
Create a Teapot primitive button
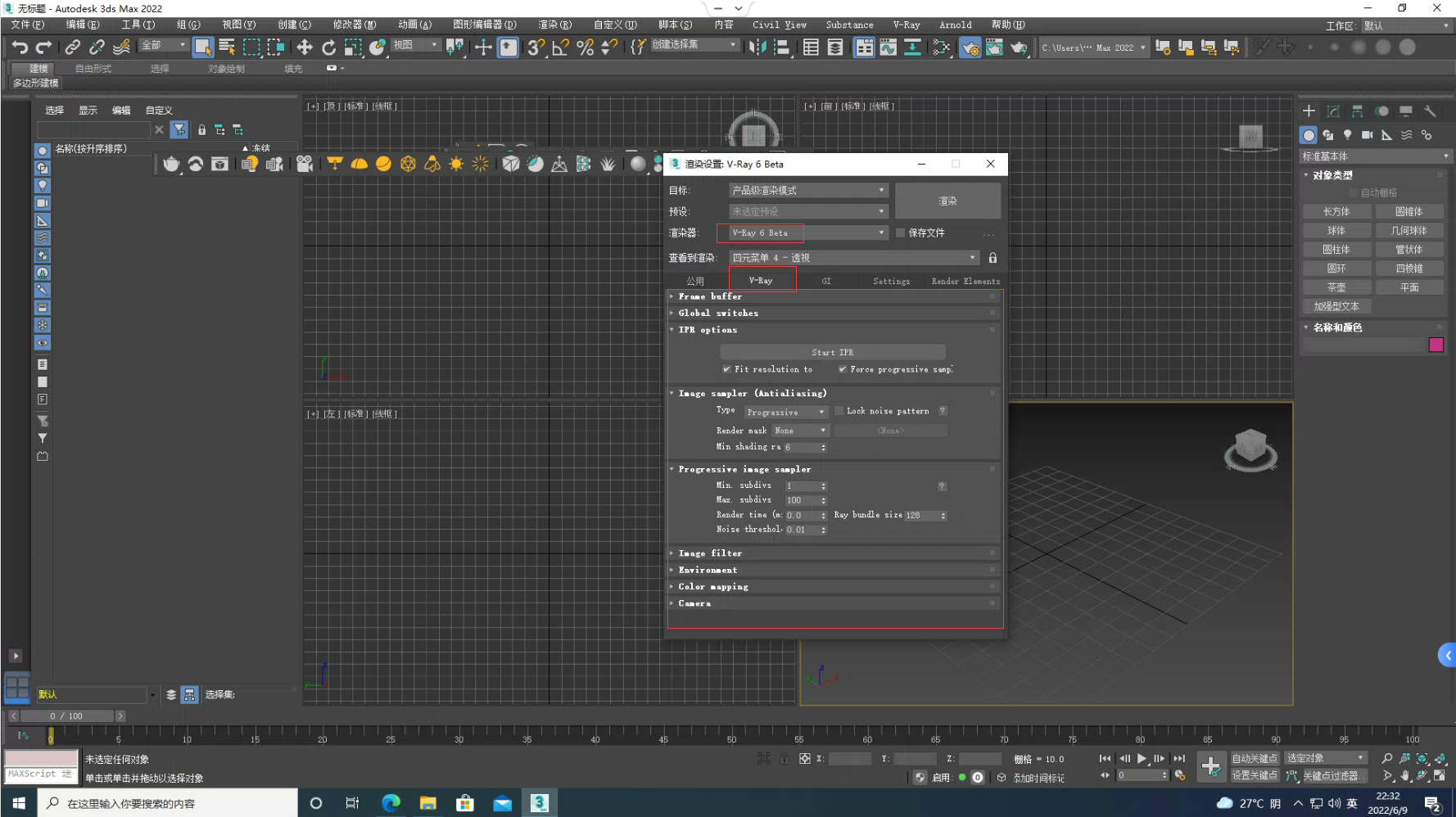1336,287
